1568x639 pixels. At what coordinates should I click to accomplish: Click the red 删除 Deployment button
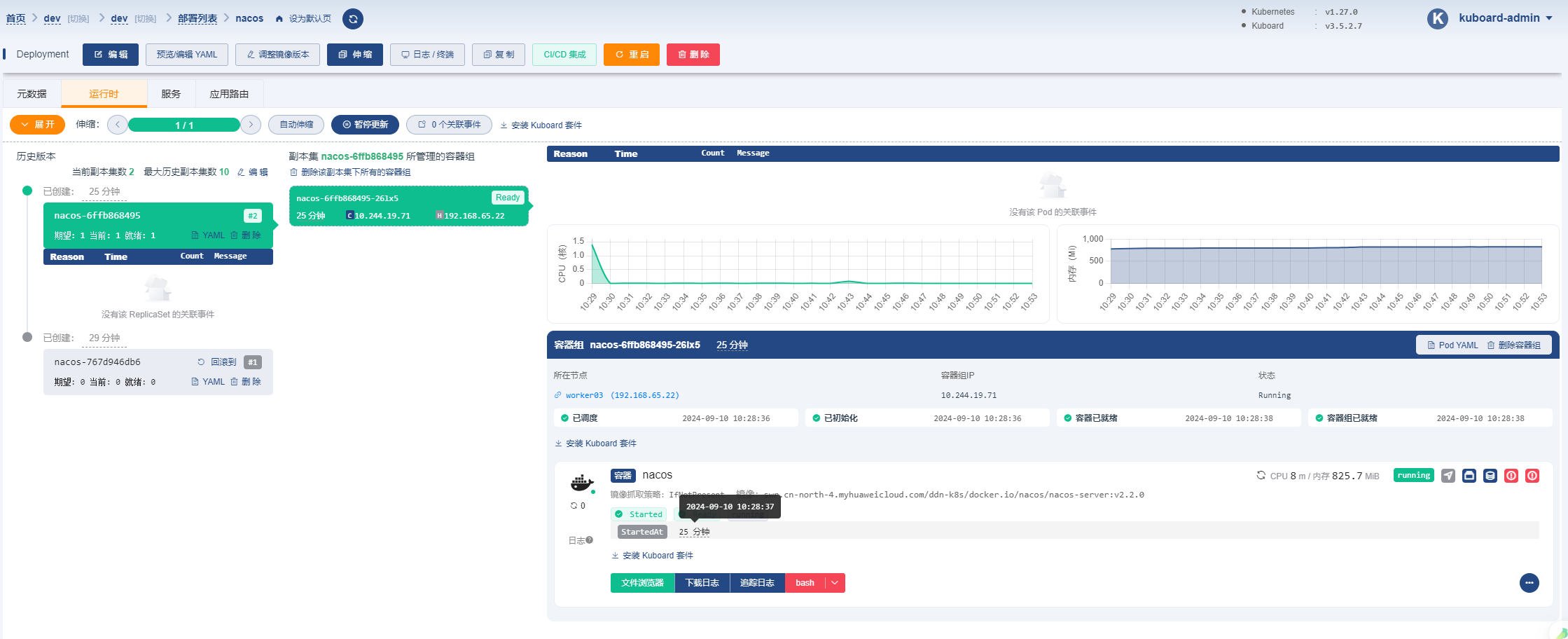693,55
